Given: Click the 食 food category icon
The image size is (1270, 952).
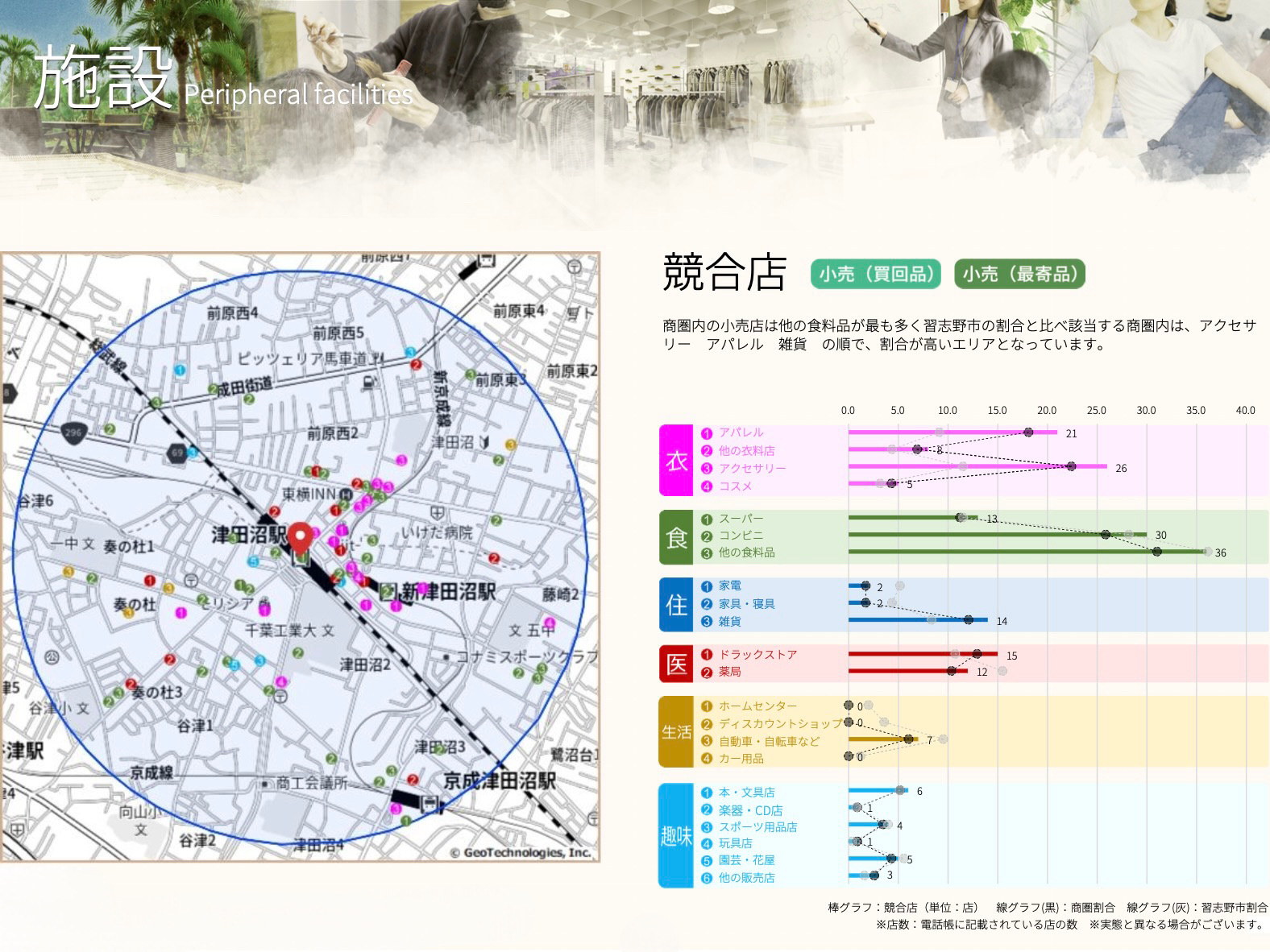Looking at the screenshot, I should pos(676,536).
